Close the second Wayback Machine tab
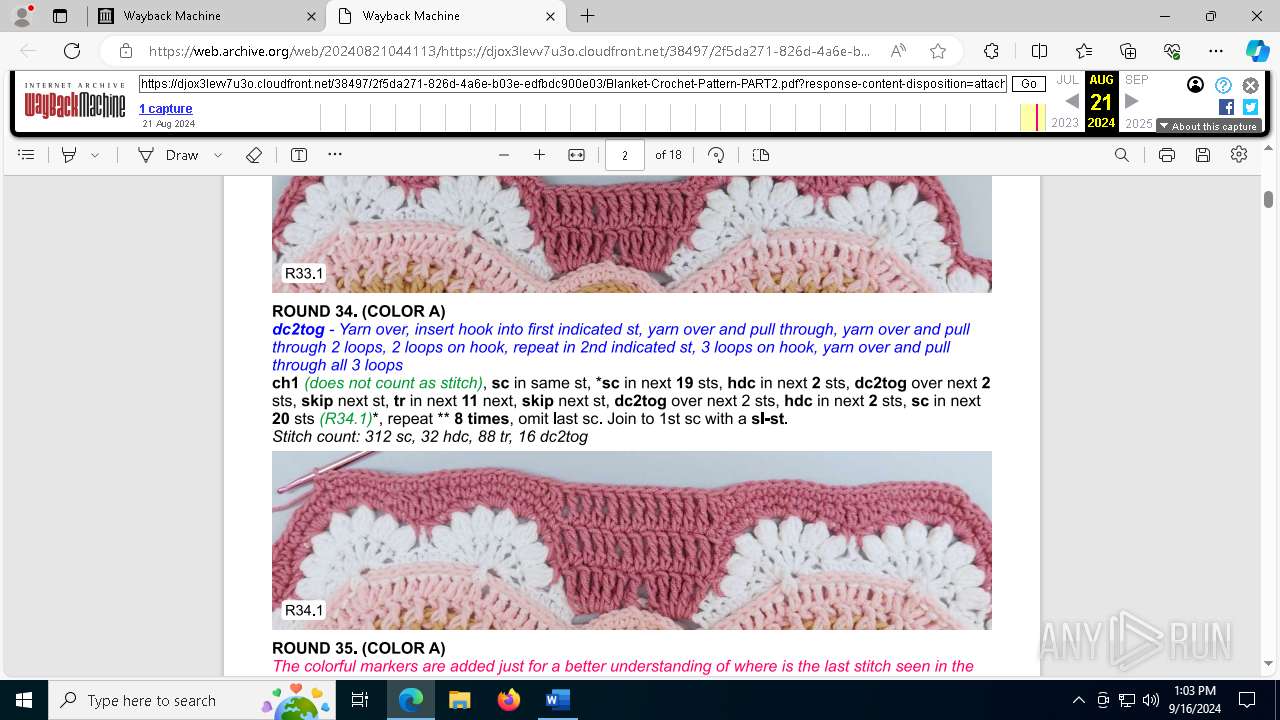Viewport: 1280px width, 720px height. tap(550, 16)
